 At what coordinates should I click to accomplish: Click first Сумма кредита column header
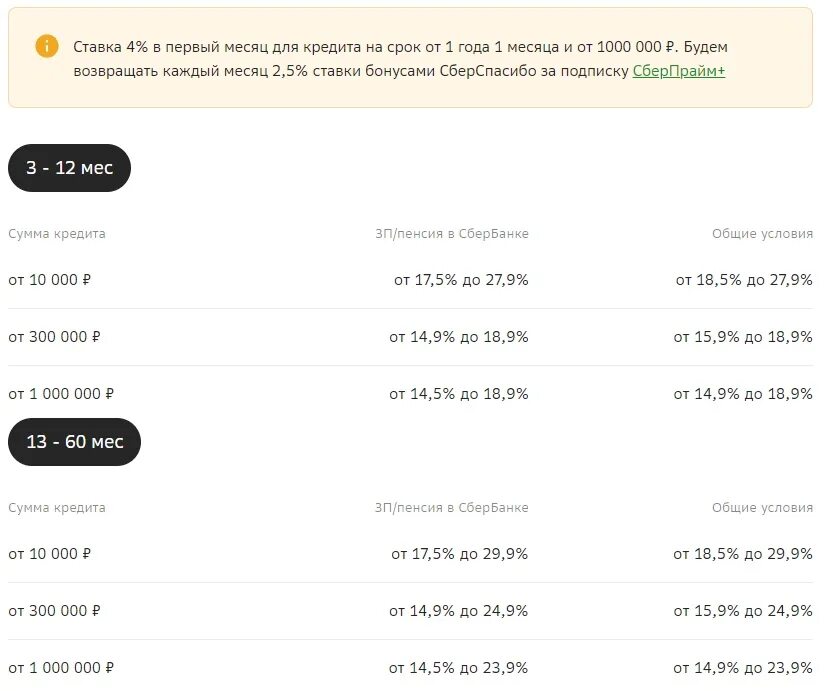pyautogui.click(x=57, y=234)
